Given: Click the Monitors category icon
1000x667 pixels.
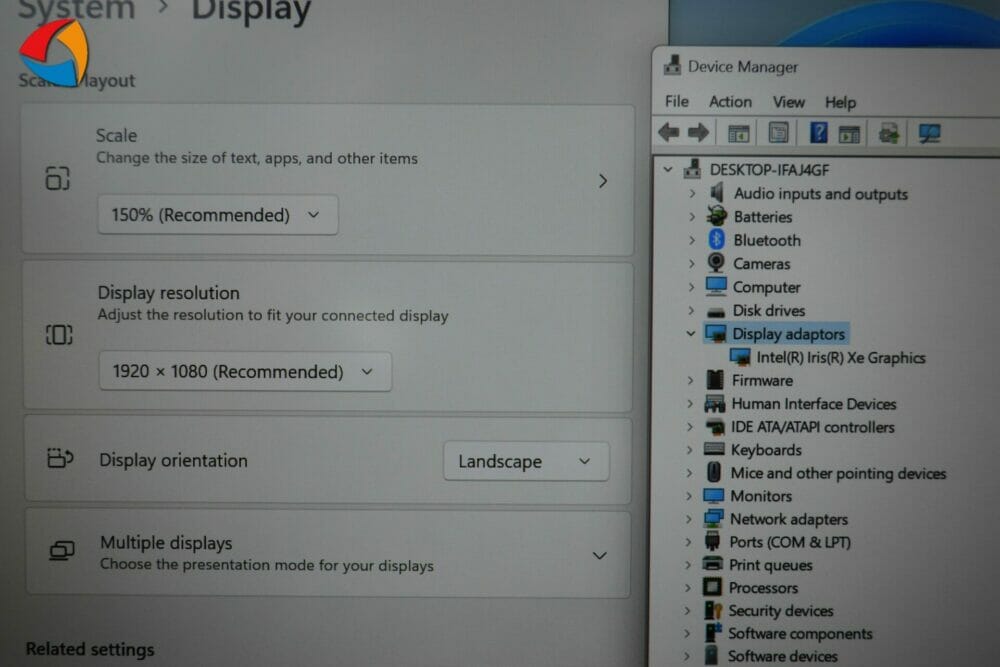Looking at the screenshot, I should (x=713, y=495).
